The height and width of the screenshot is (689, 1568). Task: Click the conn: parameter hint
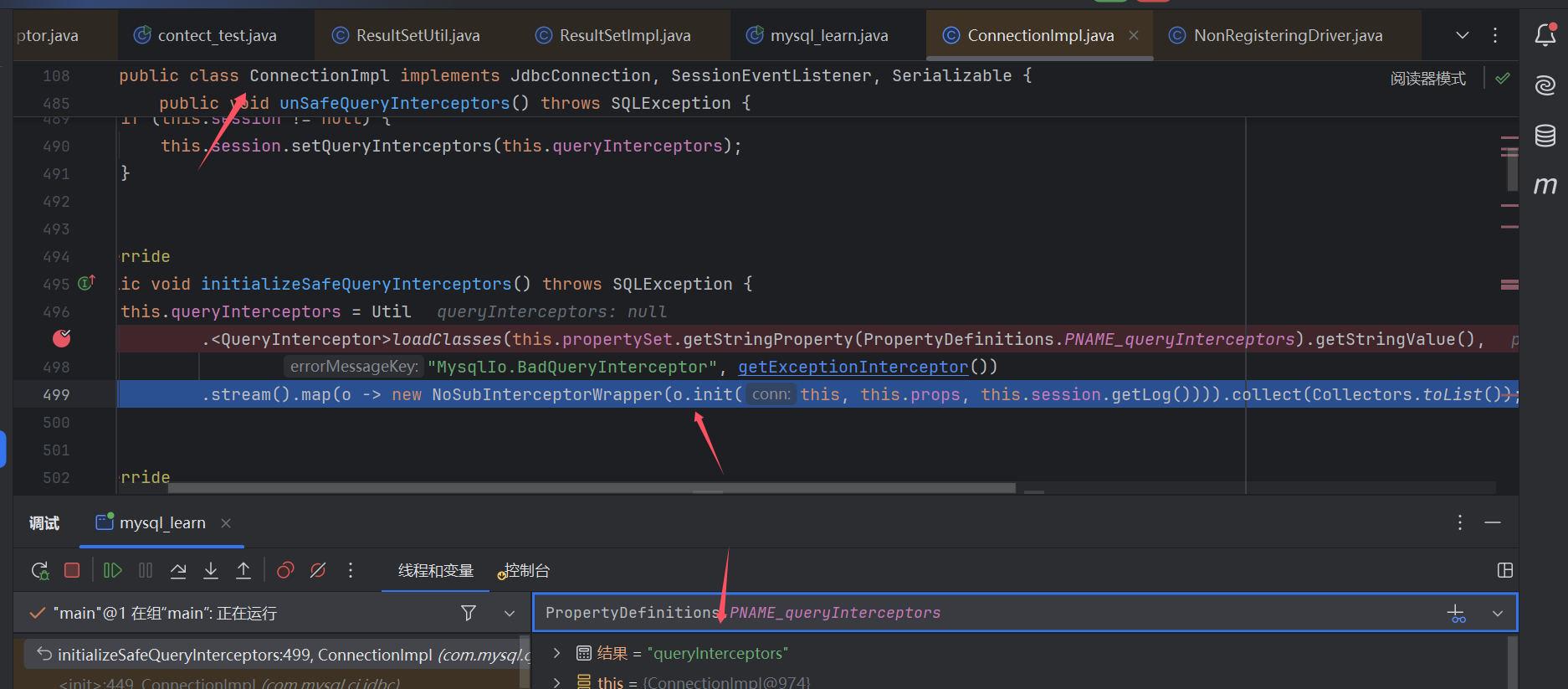click(771, 394)
